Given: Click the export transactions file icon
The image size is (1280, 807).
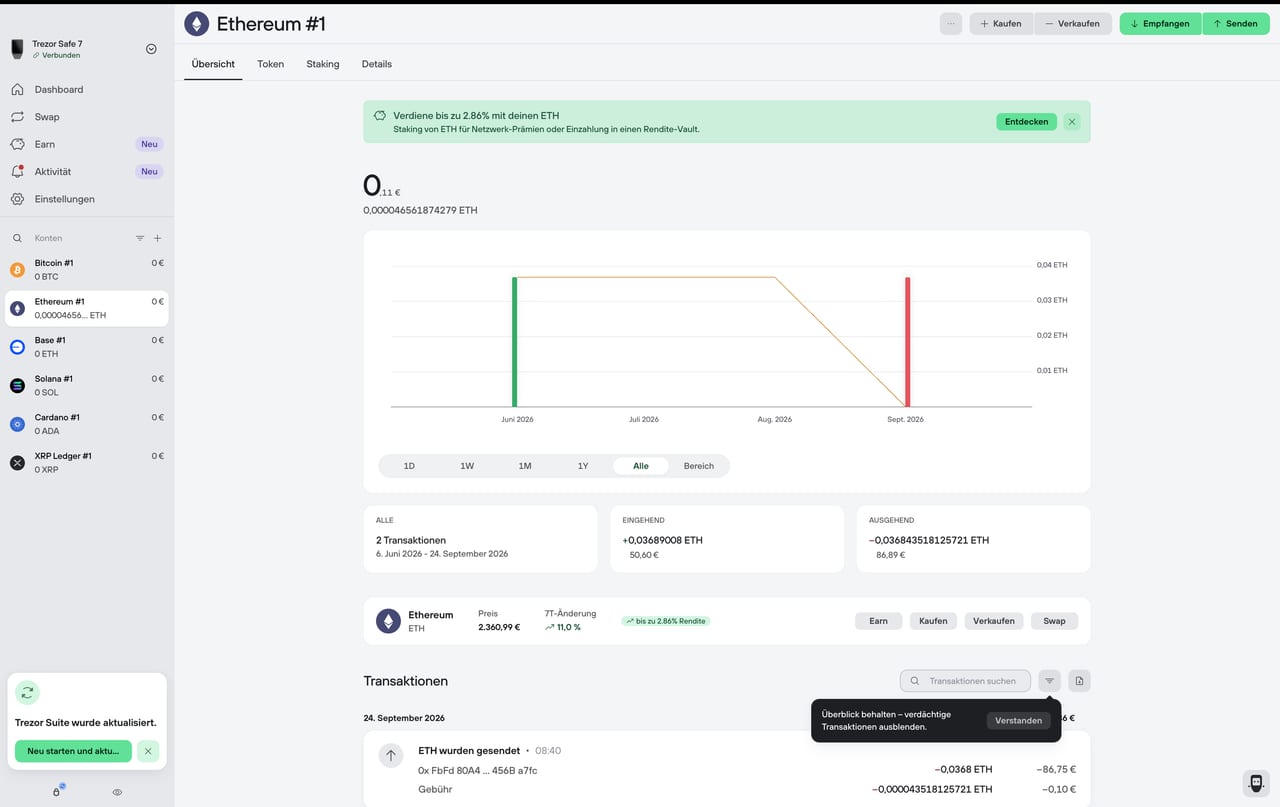Looking at the screenshot, I should [1079, 681].
